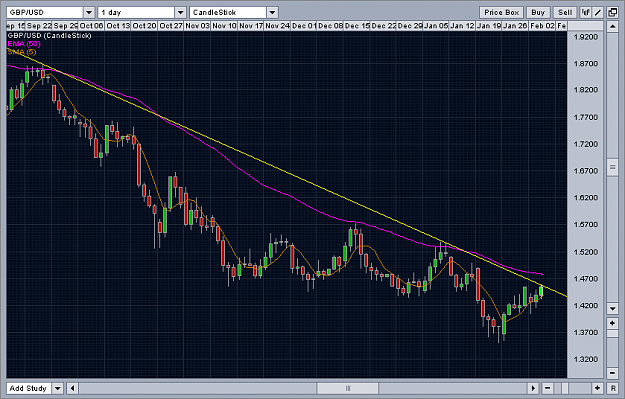Select the bar chart drawing mode icon

tap(585, 12)
